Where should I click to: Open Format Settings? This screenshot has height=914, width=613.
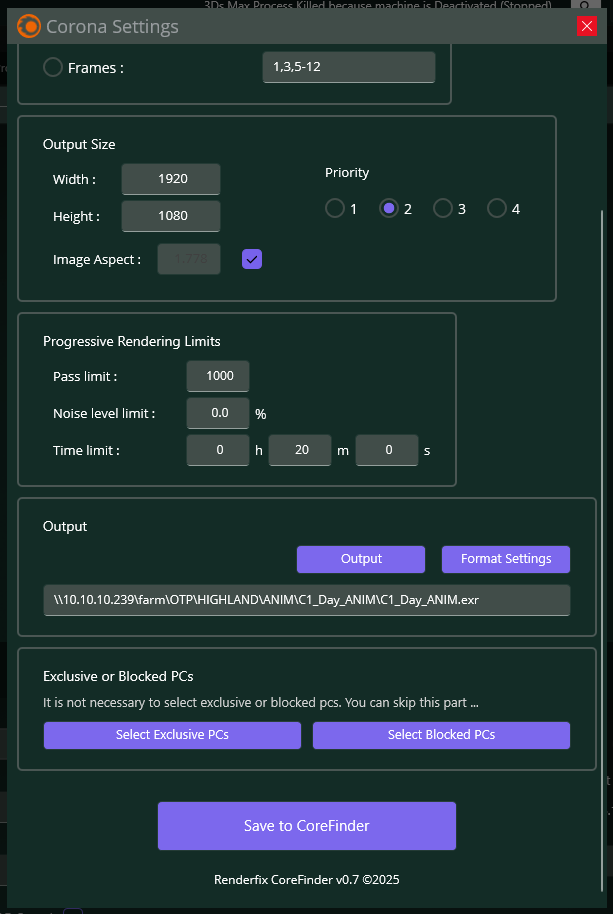(x=505, y=559)
